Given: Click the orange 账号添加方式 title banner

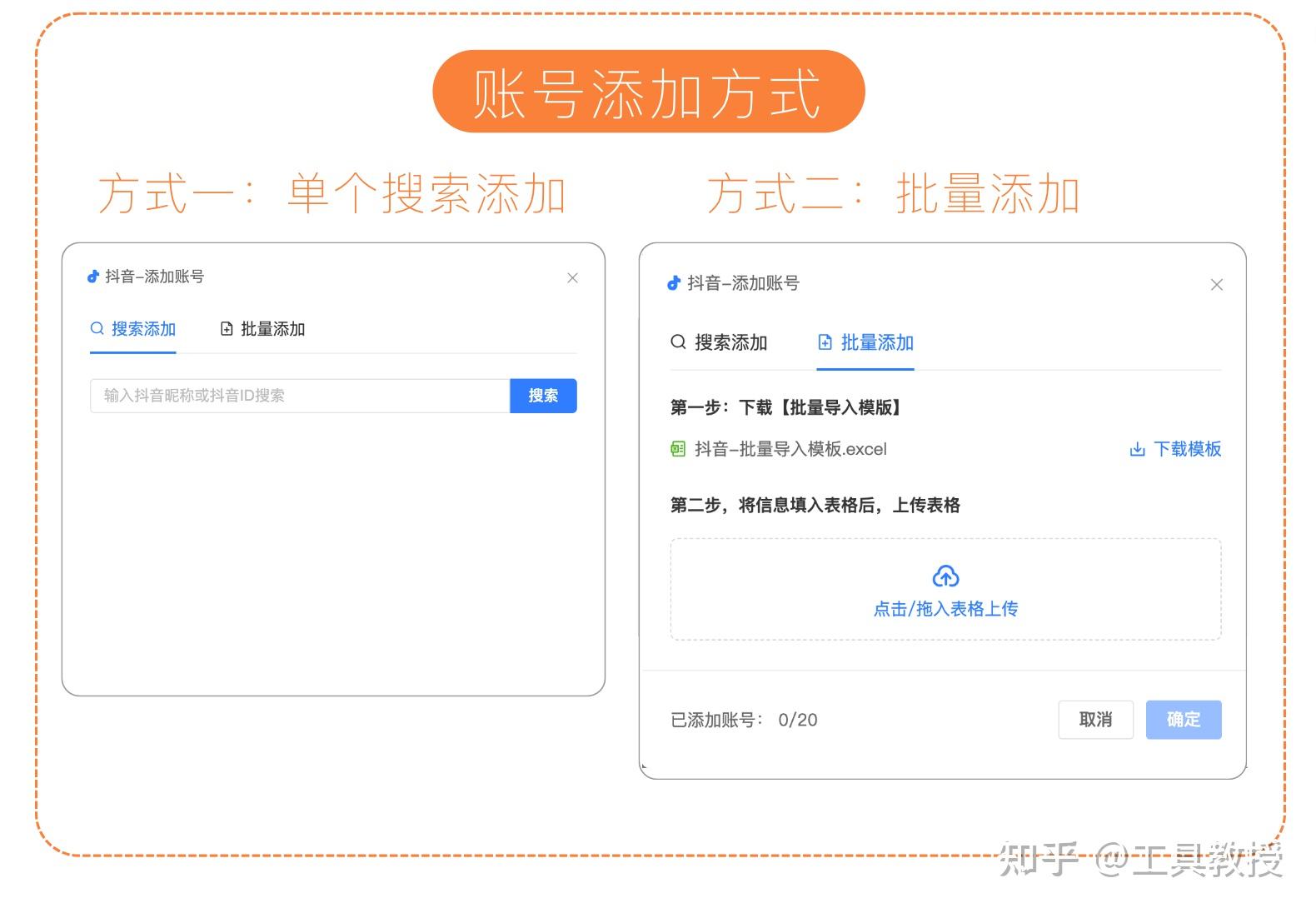Looking at the screenshot, I should (649, 92).
